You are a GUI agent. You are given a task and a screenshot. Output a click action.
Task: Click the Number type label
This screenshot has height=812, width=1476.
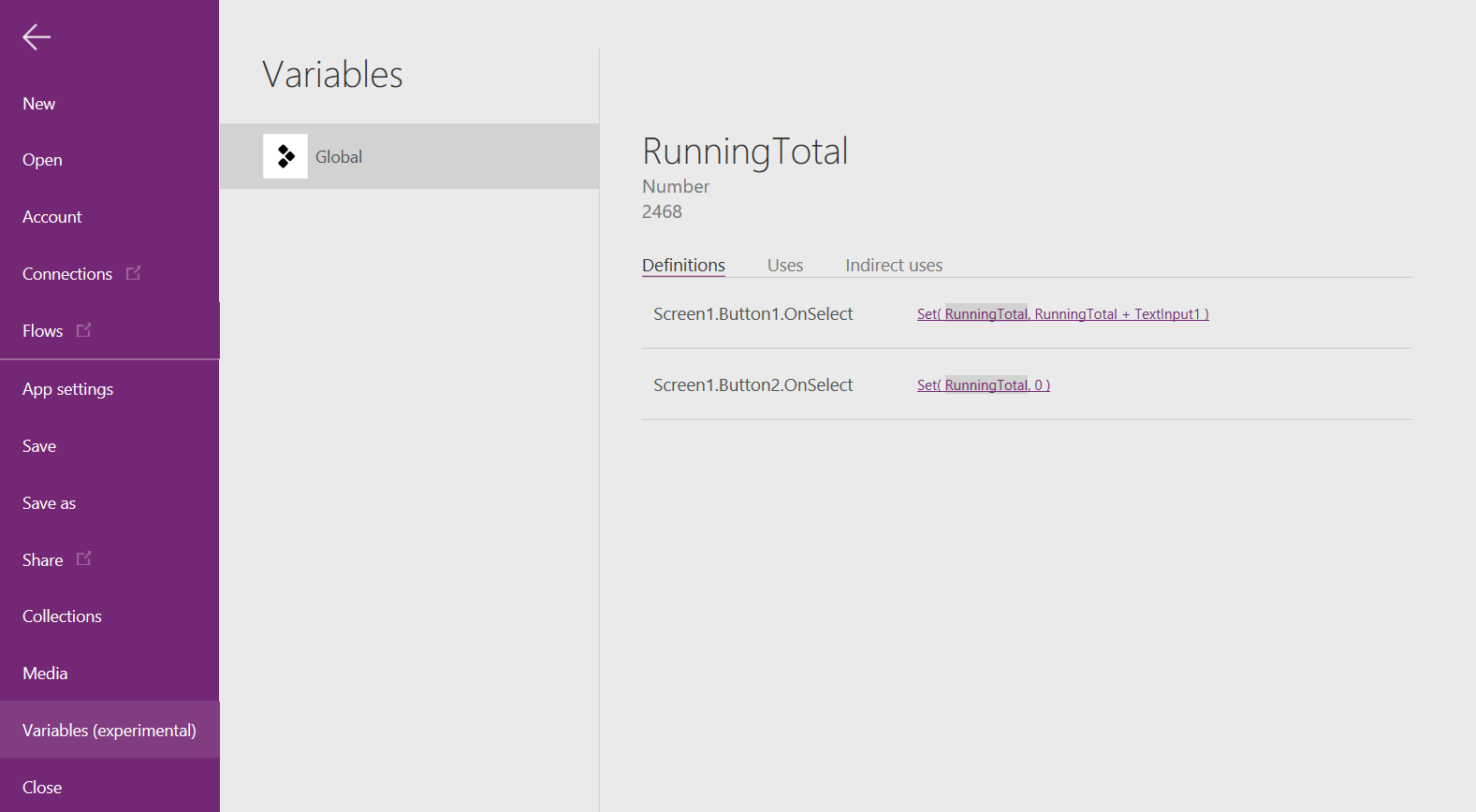pos(676,186)
